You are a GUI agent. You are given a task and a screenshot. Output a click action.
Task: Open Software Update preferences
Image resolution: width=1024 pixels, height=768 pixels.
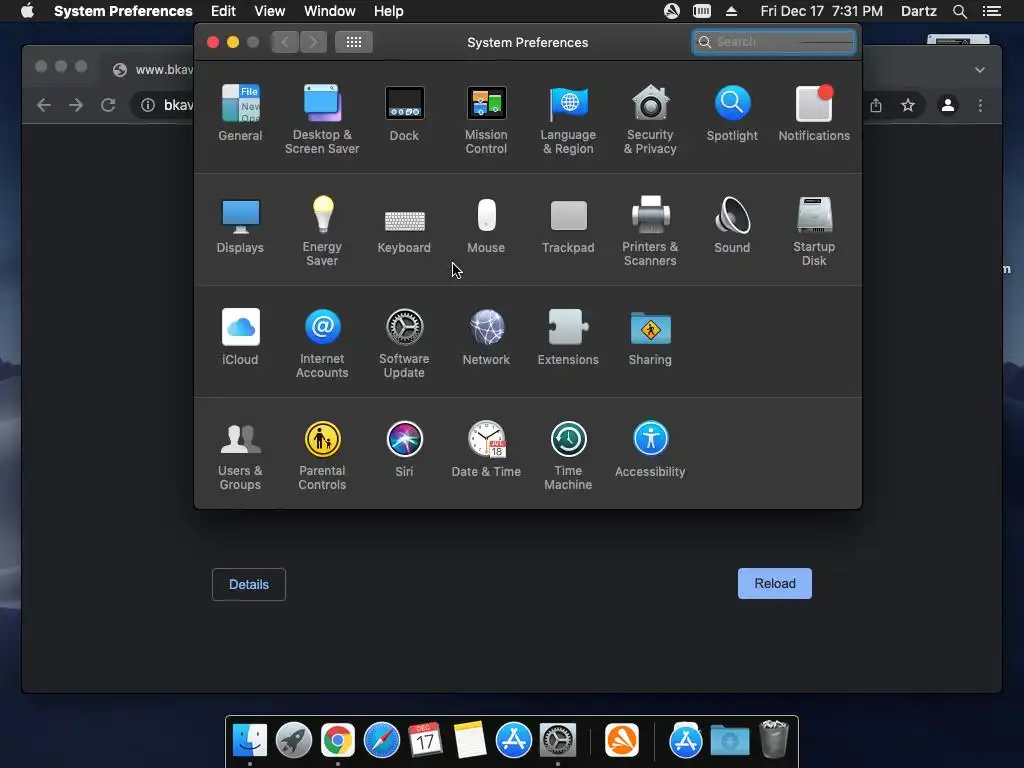tap(404, 344)
